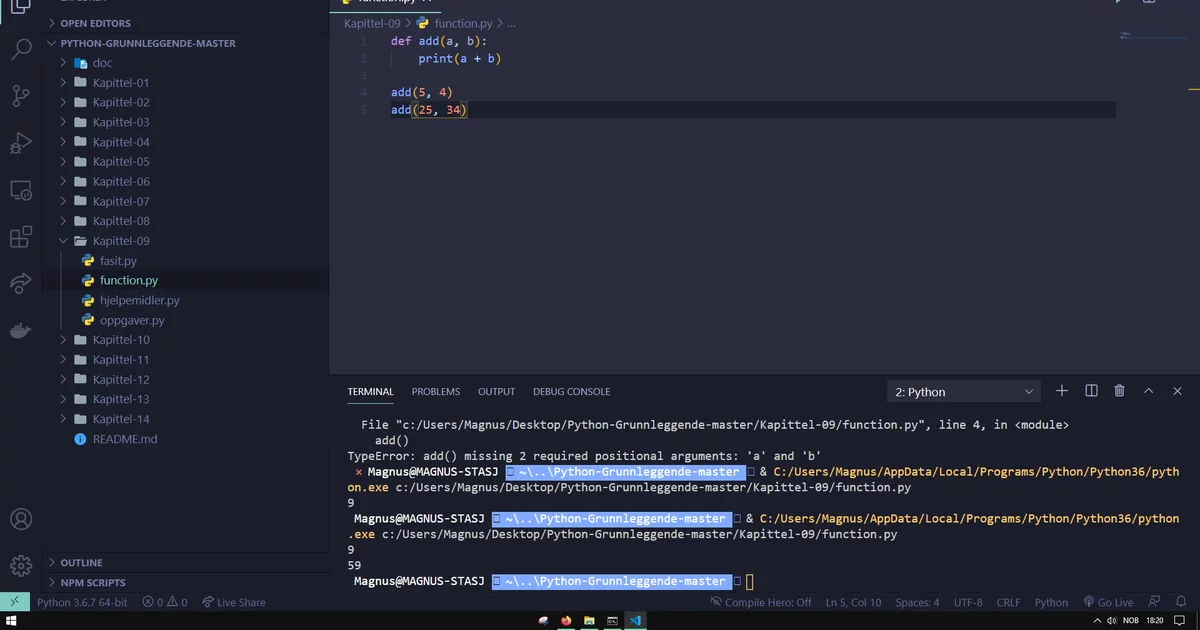
Task: Open the Extensions view
Action: [20, 237]
